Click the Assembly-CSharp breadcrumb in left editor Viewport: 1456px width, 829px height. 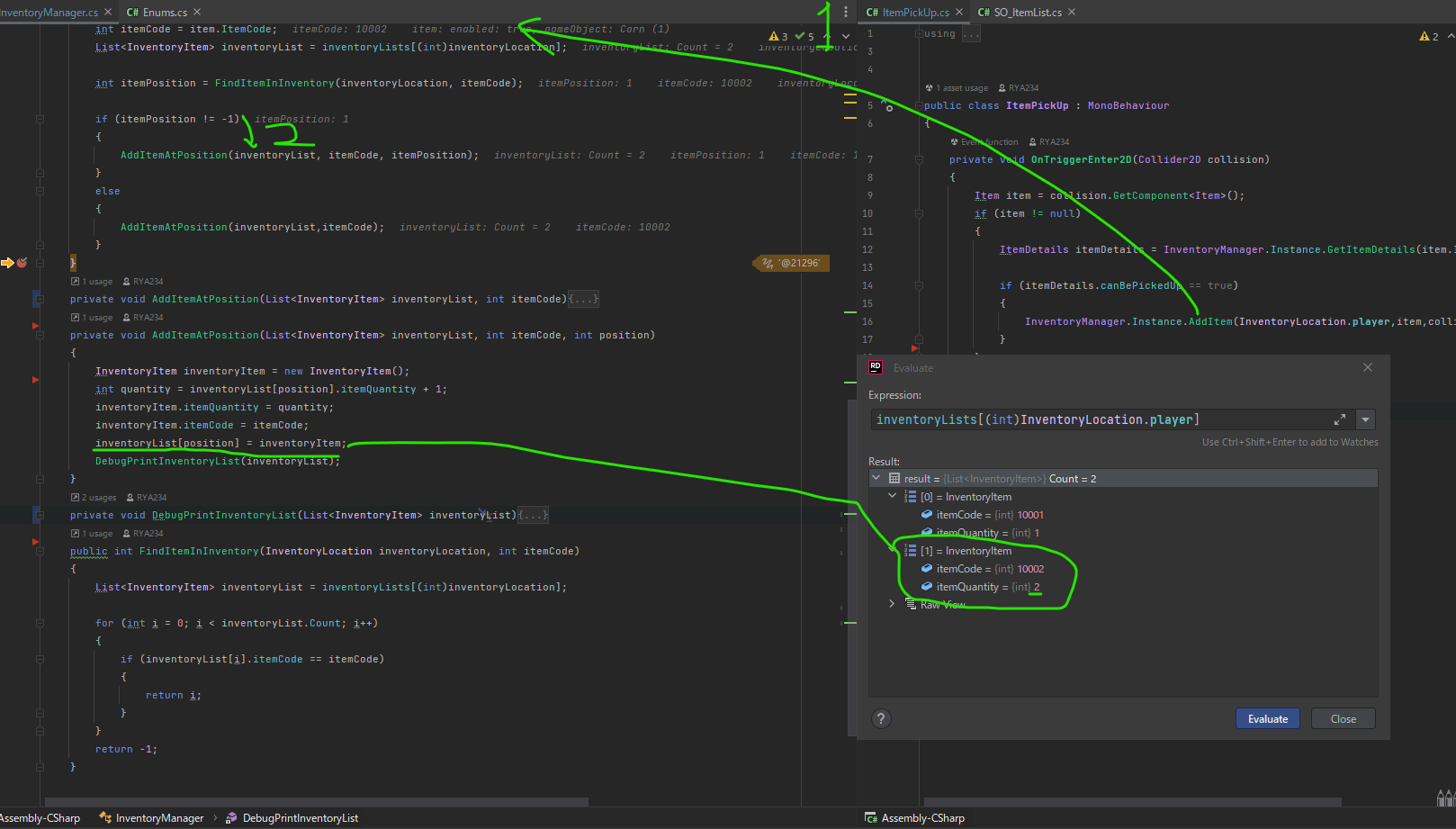tap(40, 818)
